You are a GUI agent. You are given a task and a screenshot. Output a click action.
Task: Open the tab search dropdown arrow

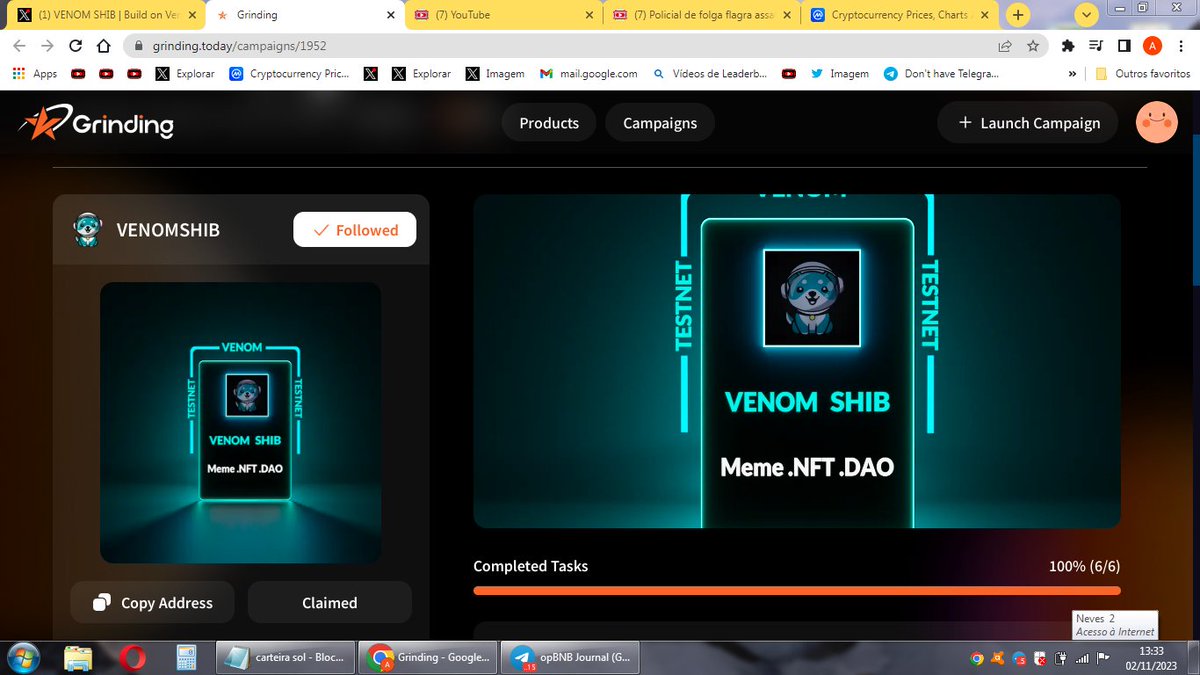coord(1088,15)
